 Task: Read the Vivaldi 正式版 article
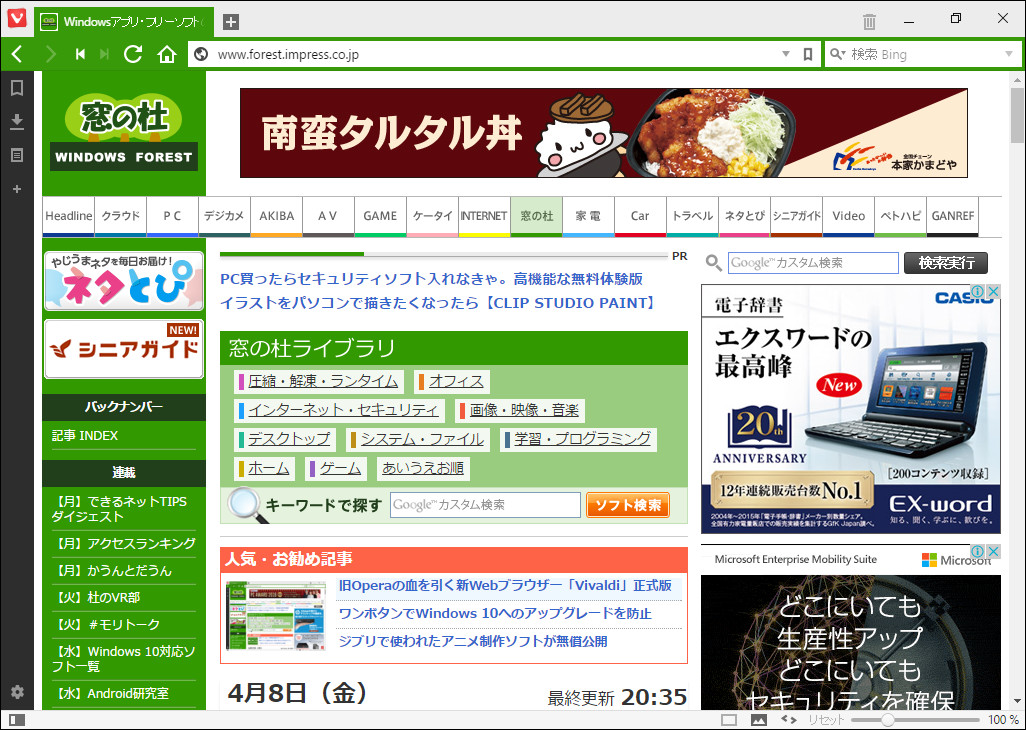click(x=505, y=585)
